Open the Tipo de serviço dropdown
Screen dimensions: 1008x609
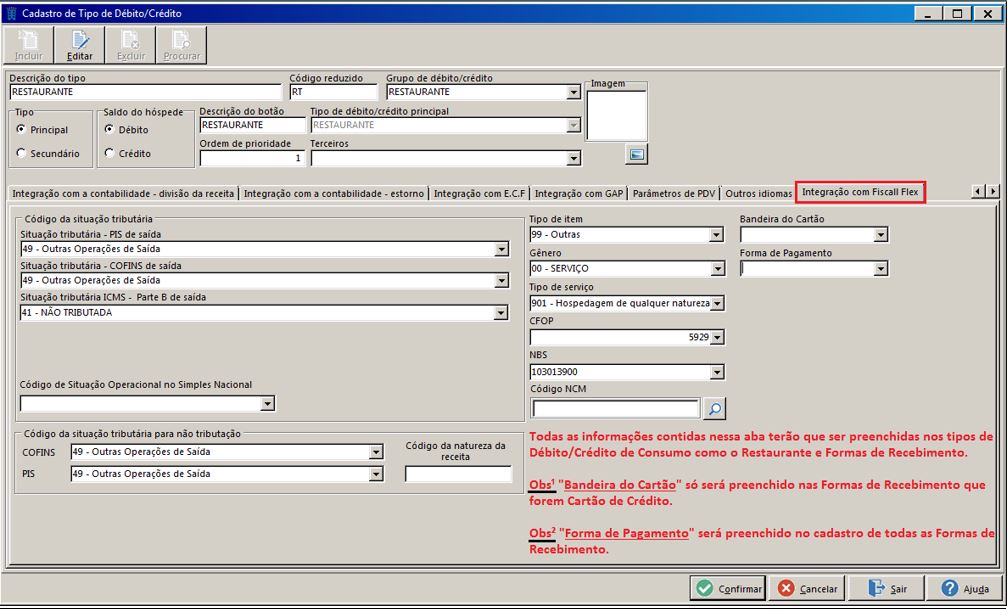click(717, 304)
